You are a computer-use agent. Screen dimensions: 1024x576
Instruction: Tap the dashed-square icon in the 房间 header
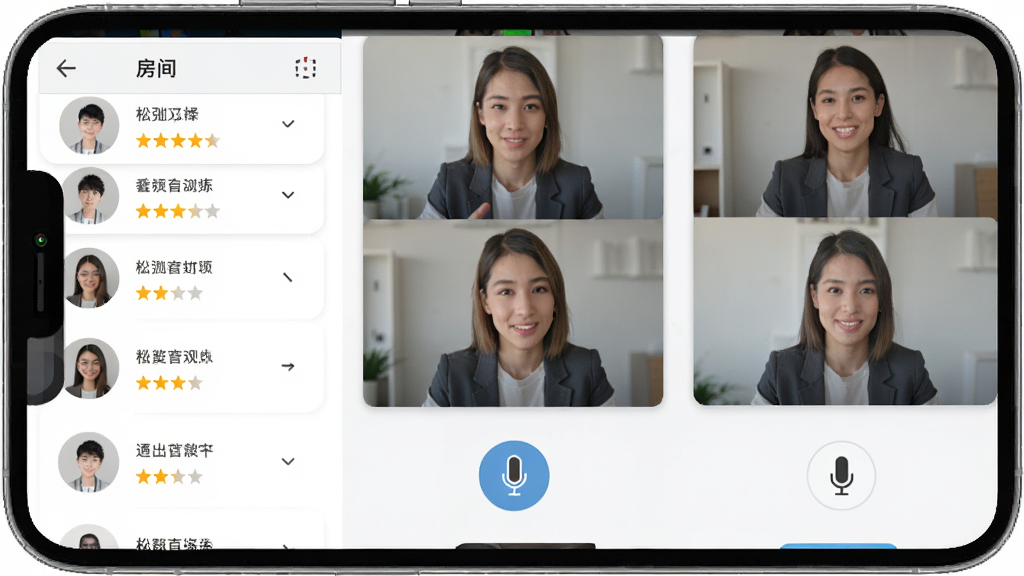point(306,67)
